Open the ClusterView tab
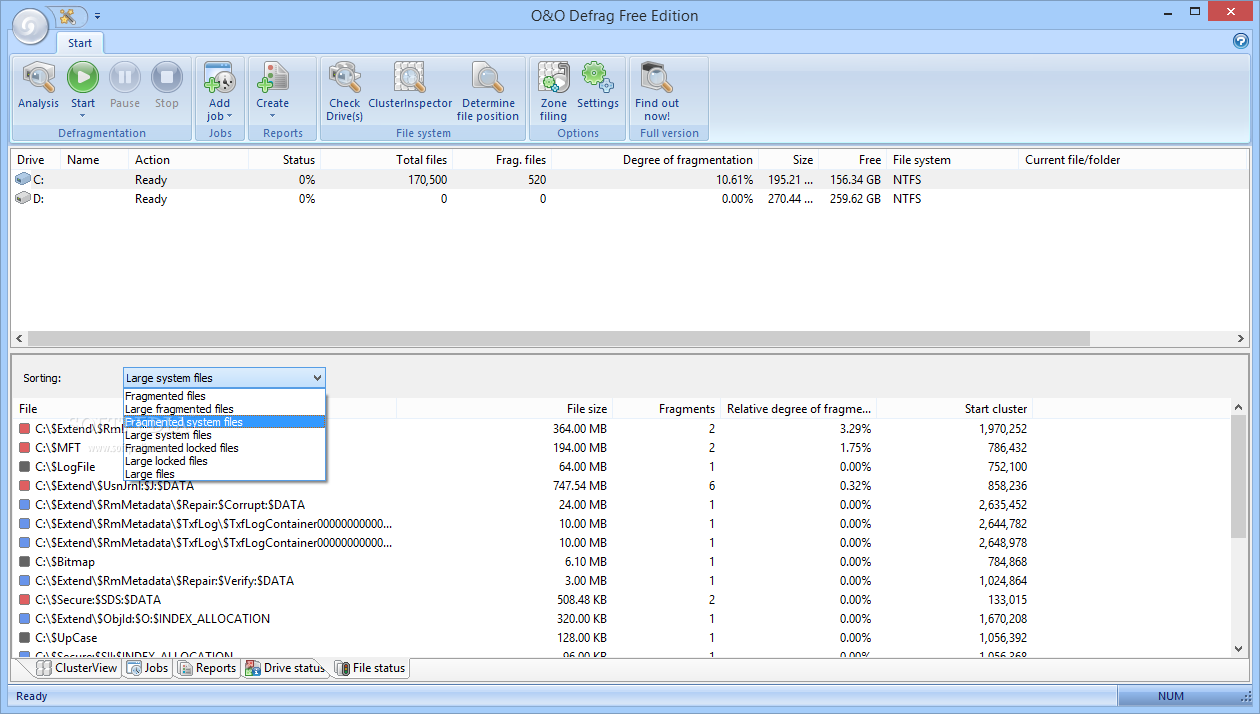 coord(77,668)
